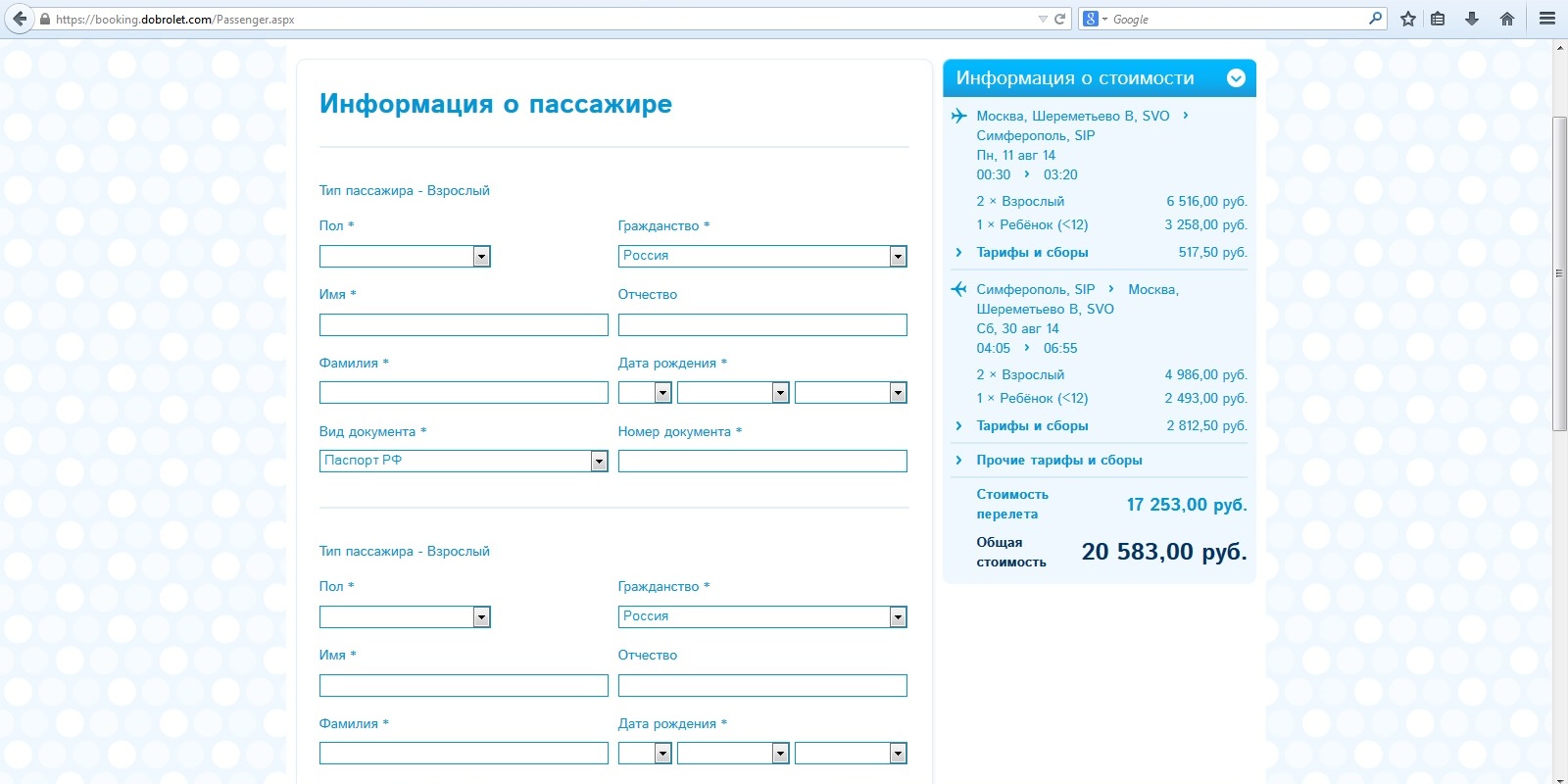
Task: Click the Сб, 30 авг 14 date
Action: 1018,328
